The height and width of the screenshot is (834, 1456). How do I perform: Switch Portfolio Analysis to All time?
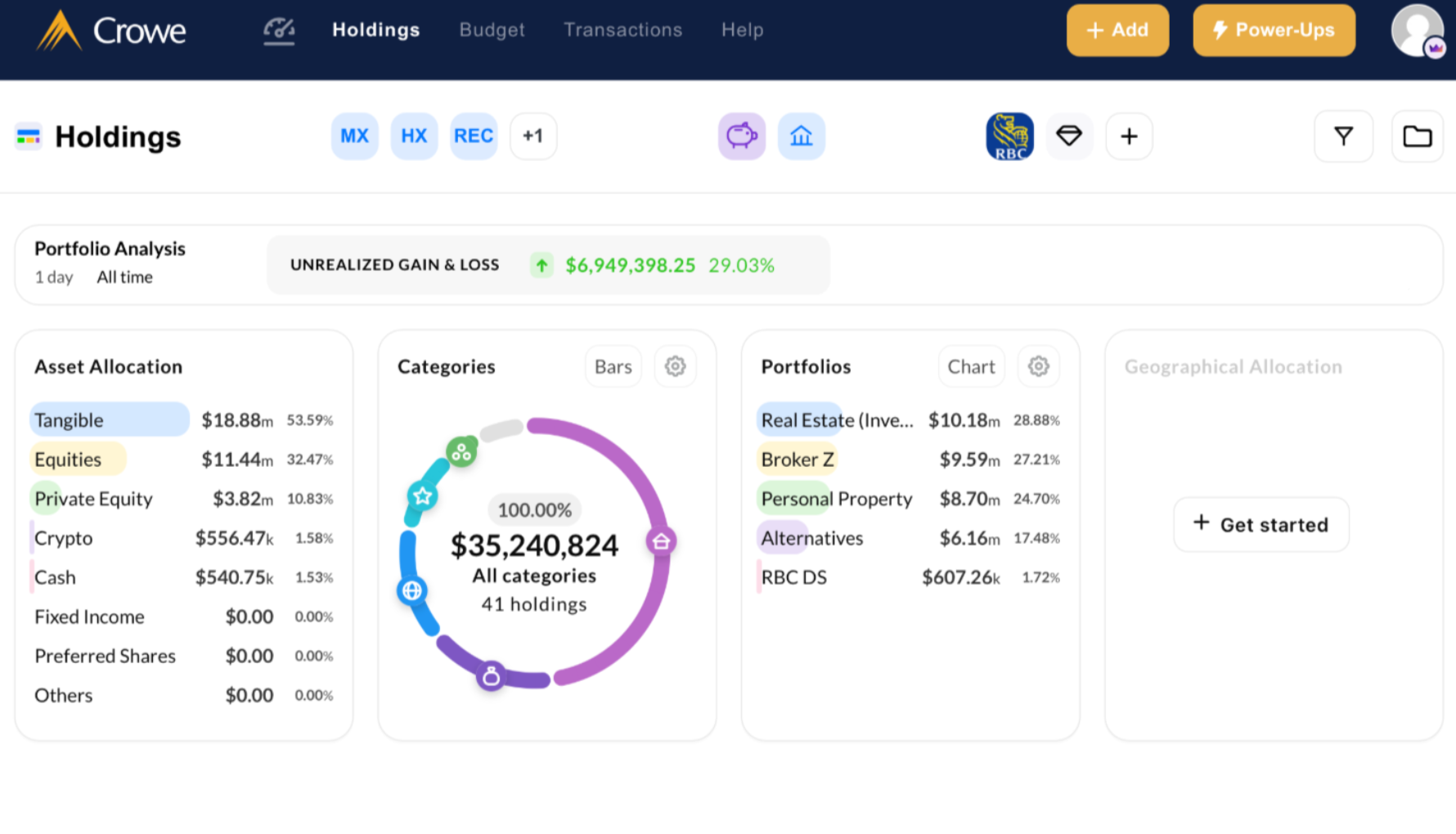coord(124,277)
